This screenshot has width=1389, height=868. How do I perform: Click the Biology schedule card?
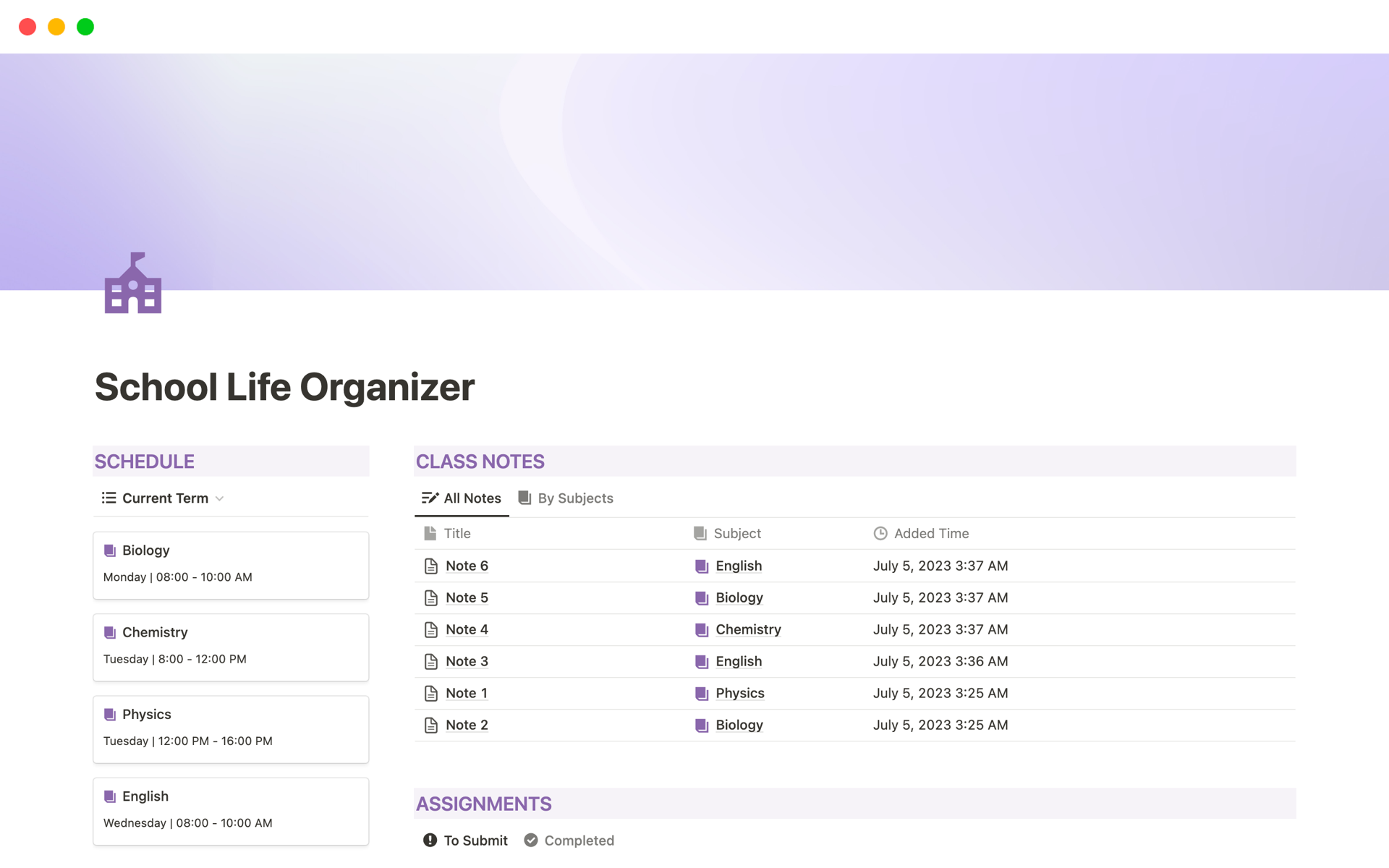[x=231, y=563]
